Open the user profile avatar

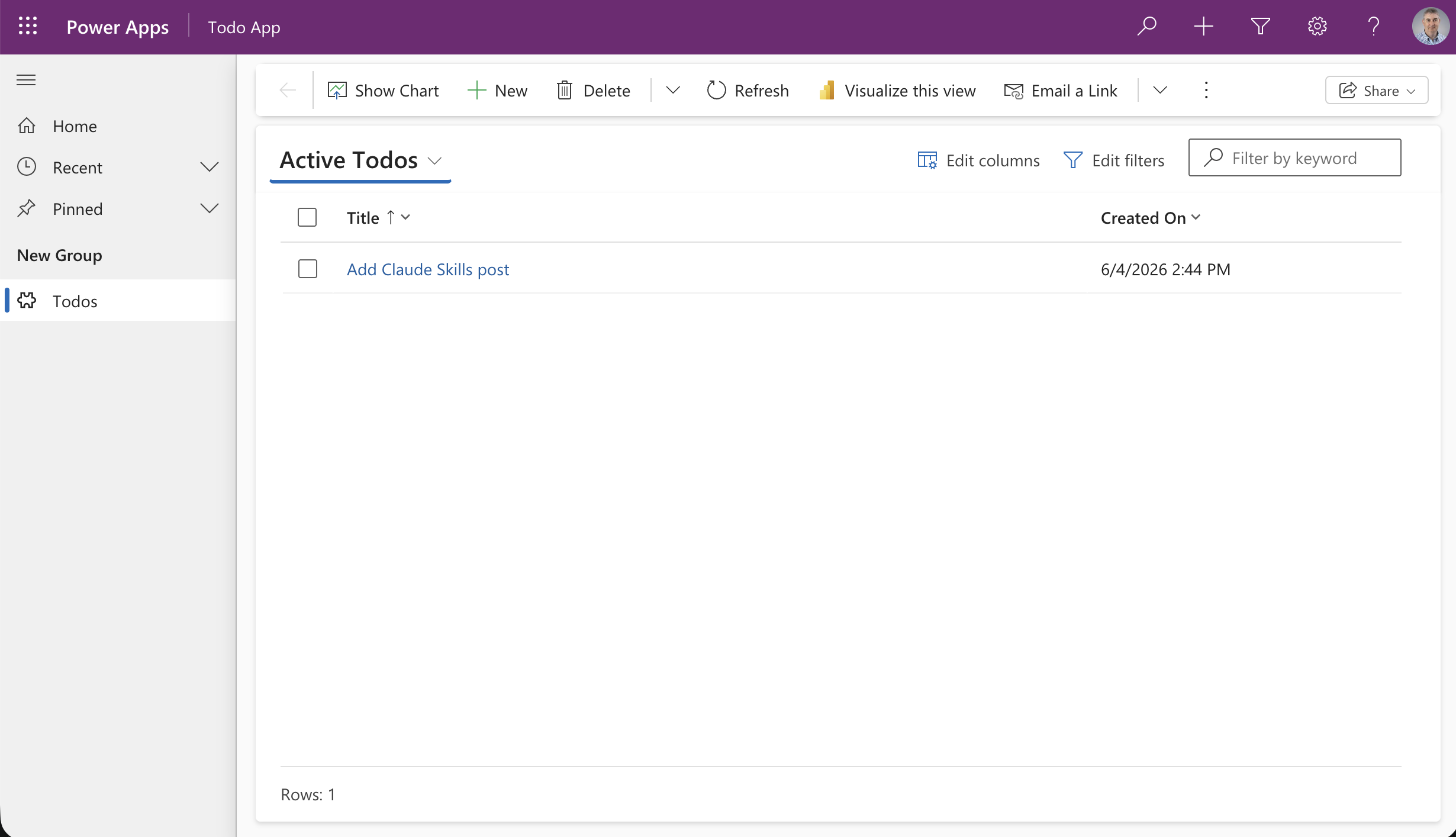pos(1431,27)
